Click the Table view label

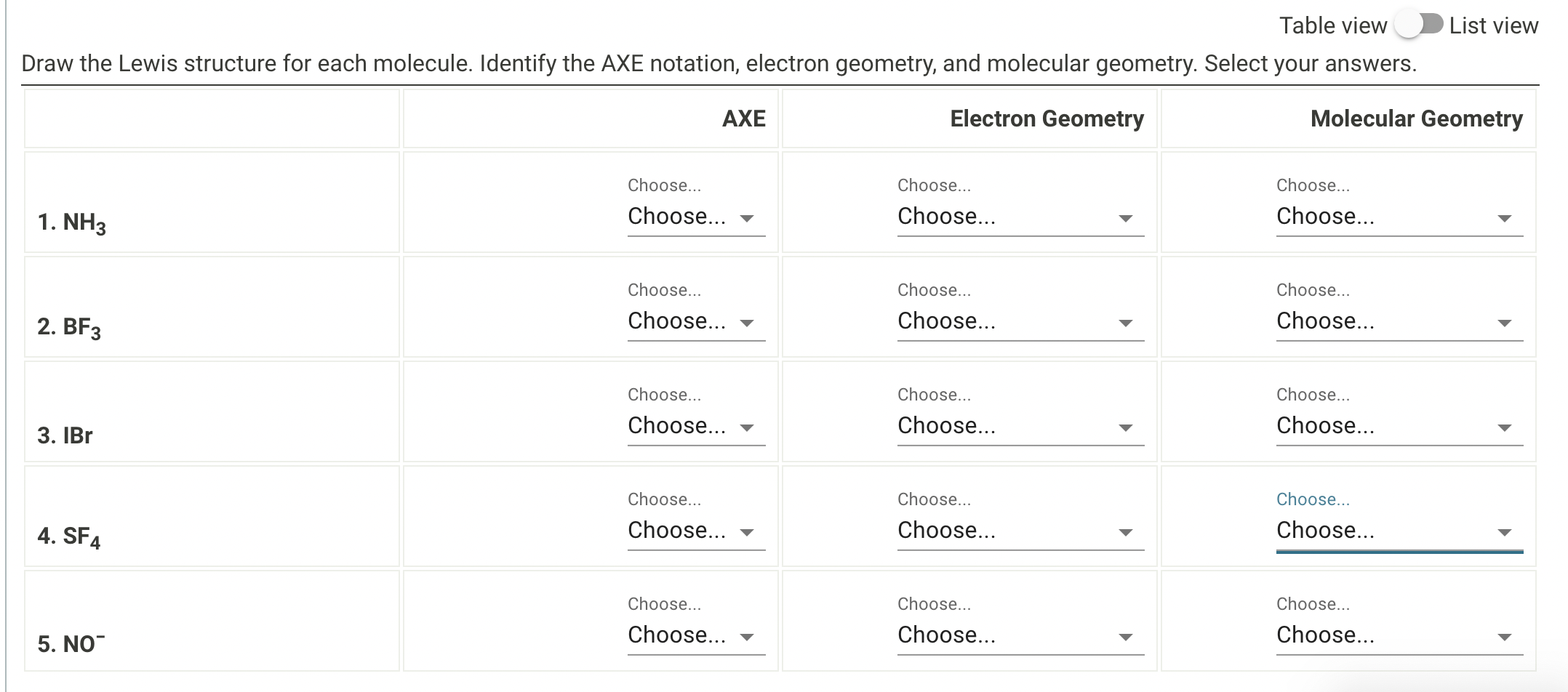pyautogui.click(x=1332, y=25)
